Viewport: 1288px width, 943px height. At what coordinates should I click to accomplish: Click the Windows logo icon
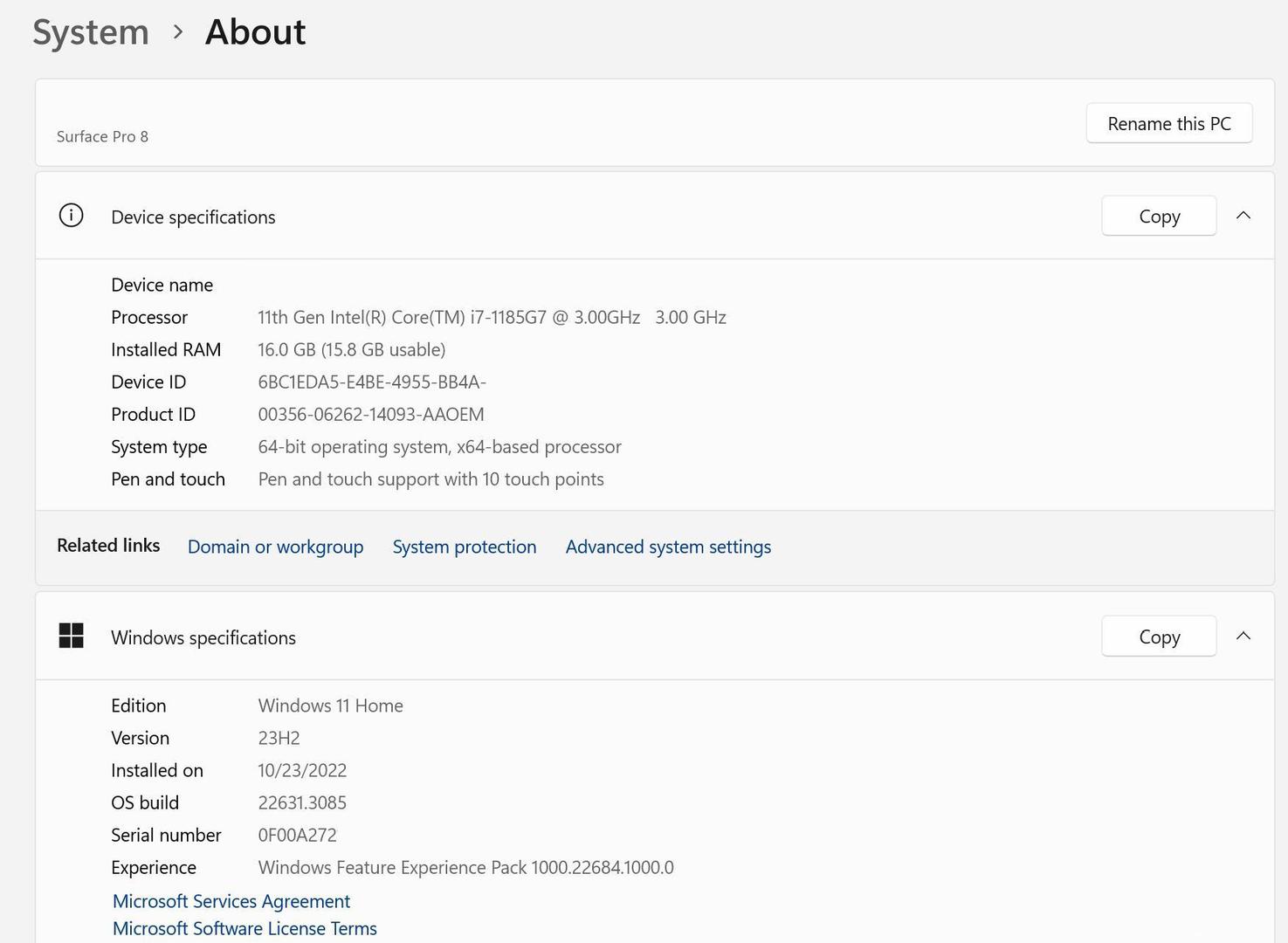coord(71,636)
